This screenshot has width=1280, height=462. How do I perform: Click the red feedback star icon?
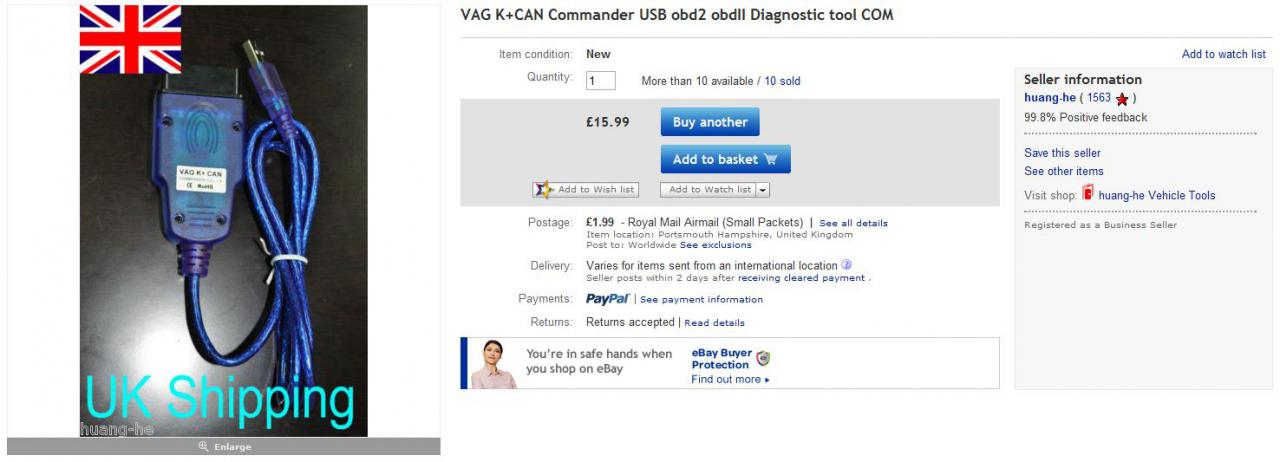1122,99
